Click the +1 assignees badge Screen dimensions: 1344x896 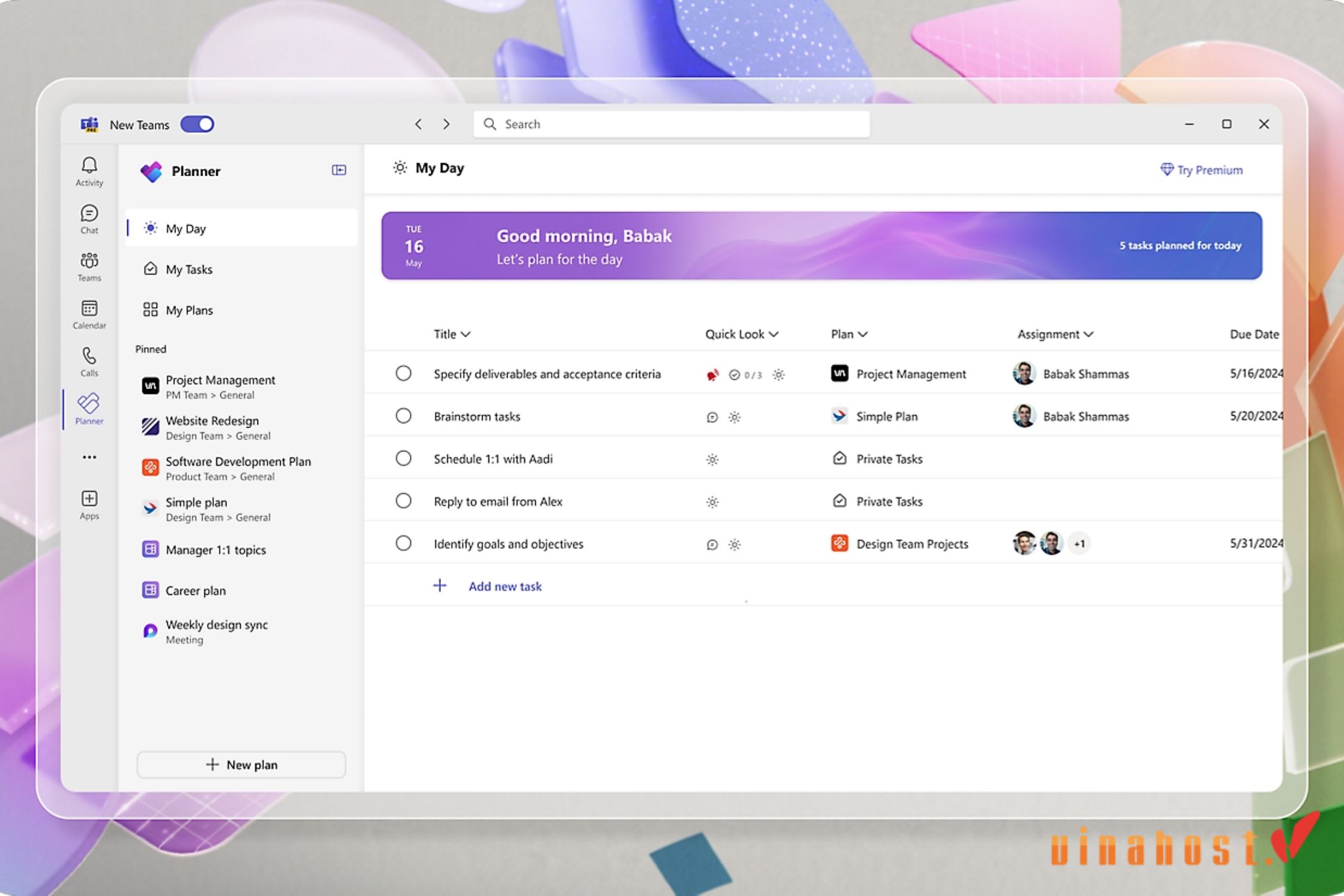pyautogui.click(x=1079, y=544)
